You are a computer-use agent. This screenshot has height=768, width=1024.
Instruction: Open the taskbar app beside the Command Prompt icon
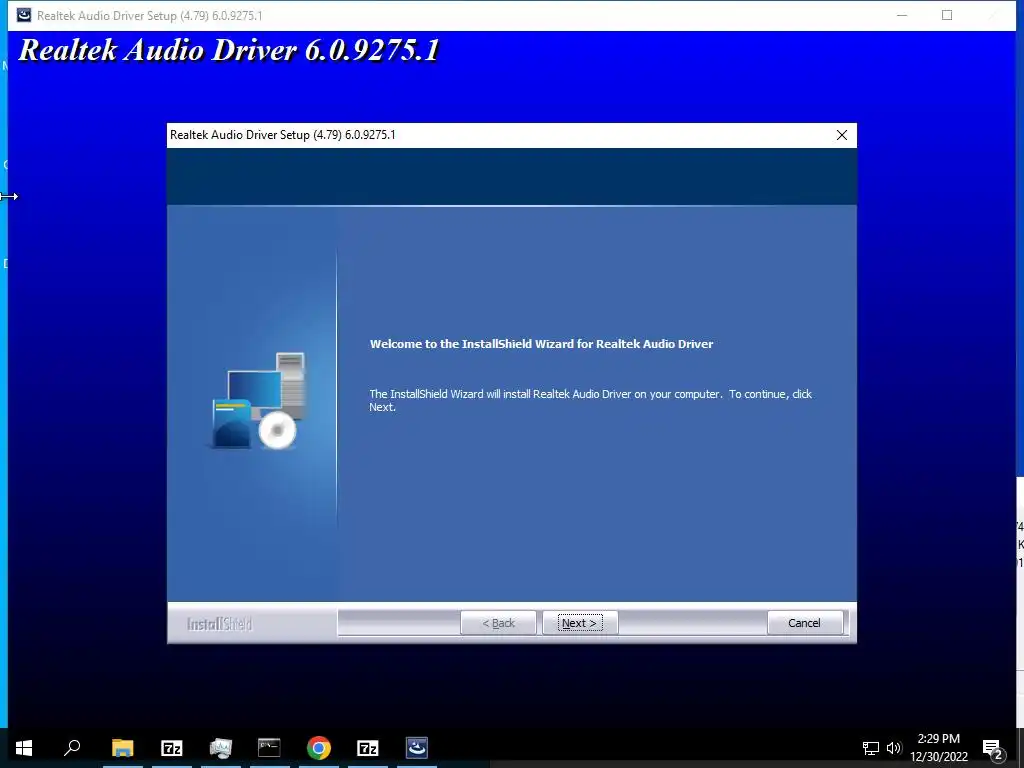[221, 748]
